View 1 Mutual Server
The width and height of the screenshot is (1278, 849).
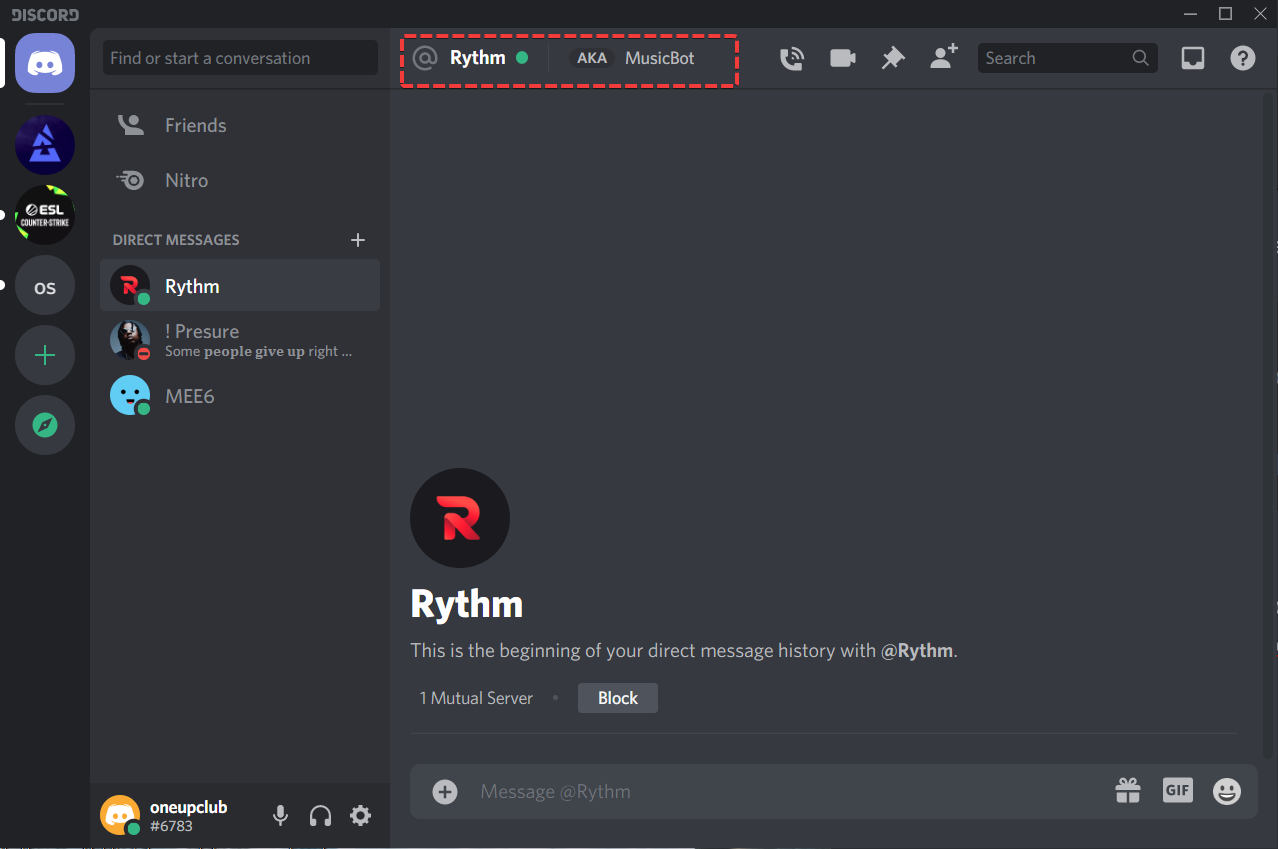pos(476,698)
